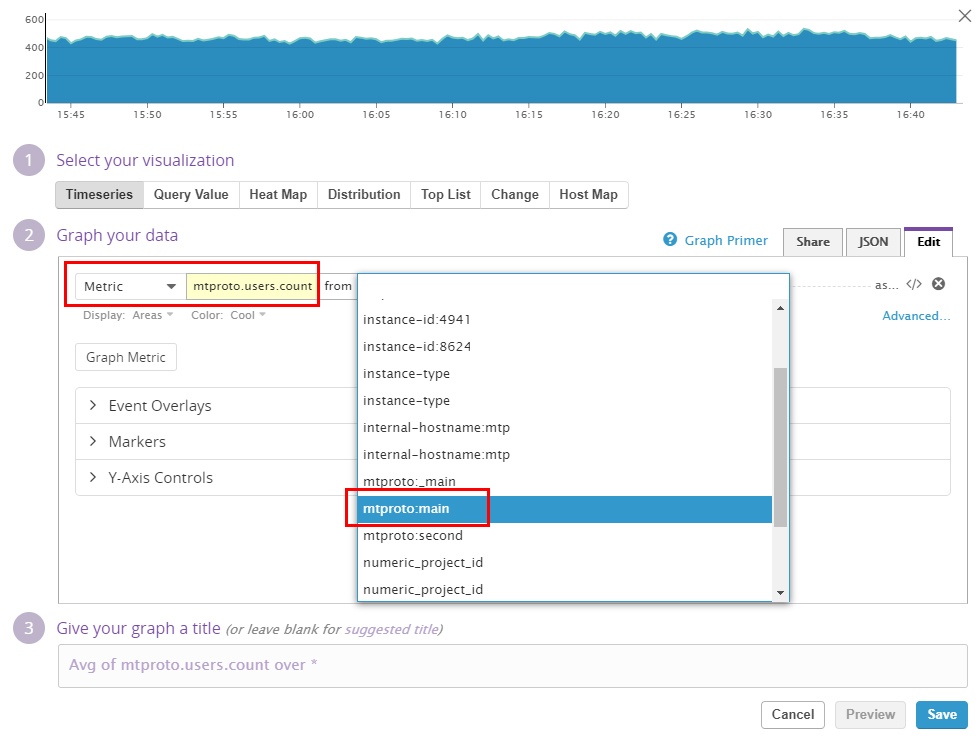
Task: Click the Cancel button
Action: [792, 714]
